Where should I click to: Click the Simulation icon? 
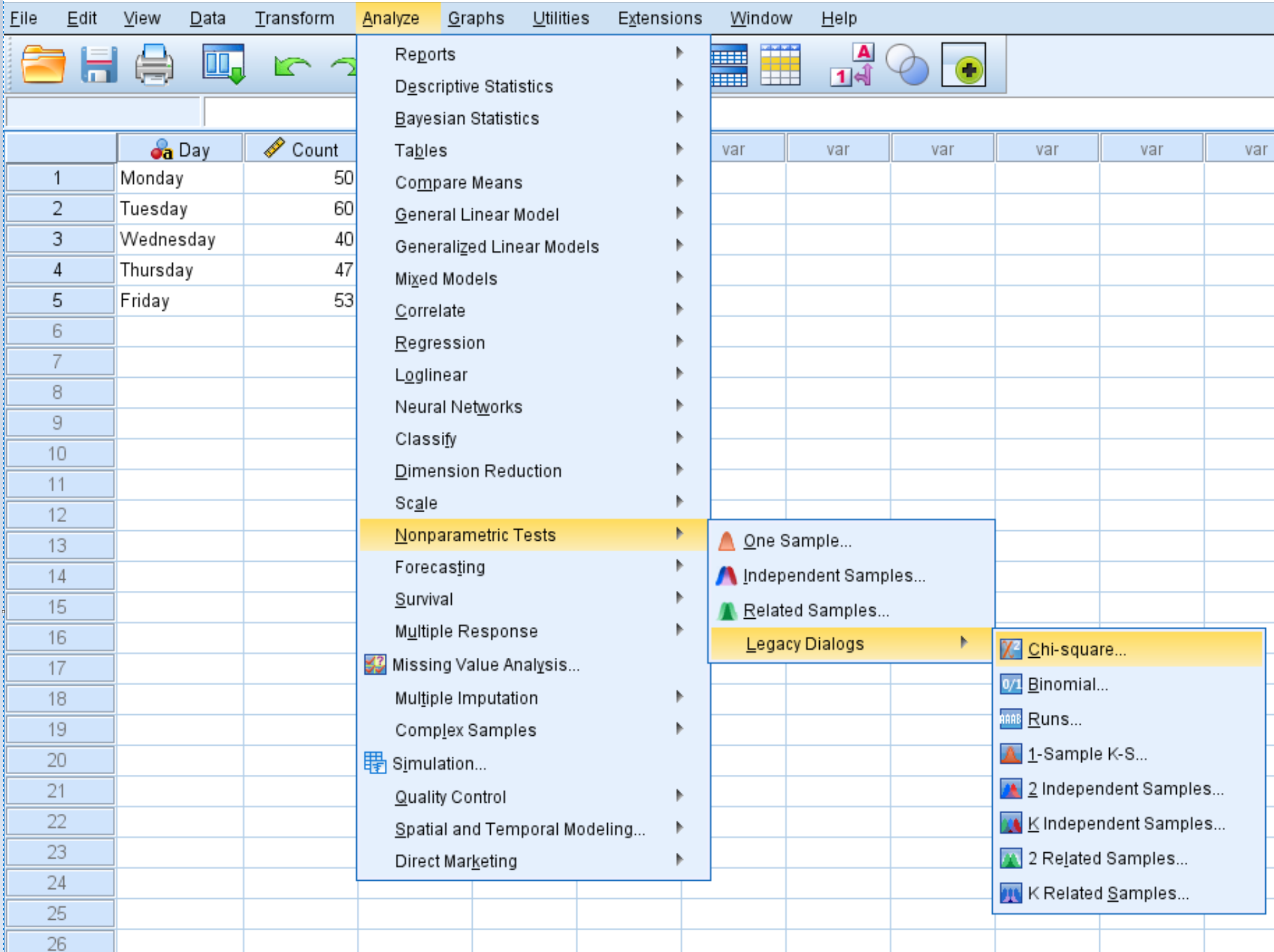click(375, 763)
